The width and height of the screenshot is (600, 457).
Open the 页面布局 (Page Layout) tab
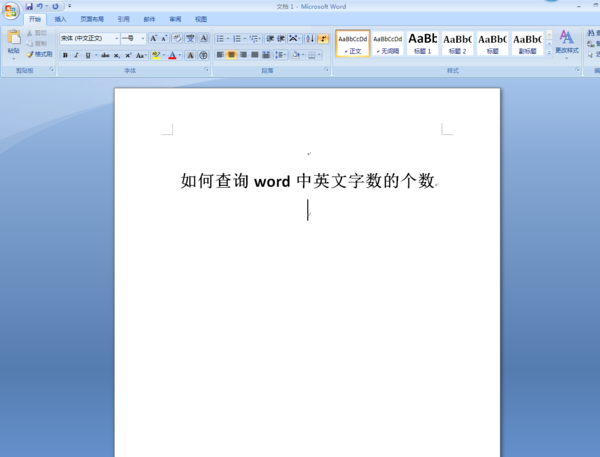[x=92, y=19]
